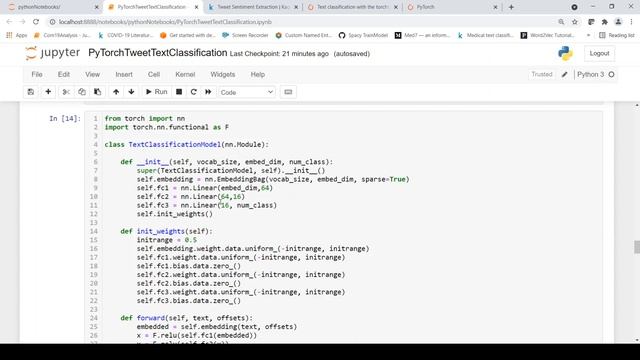Go back in browser history
The height and width of the screenshot is (360, 640).
pos(9,22)
